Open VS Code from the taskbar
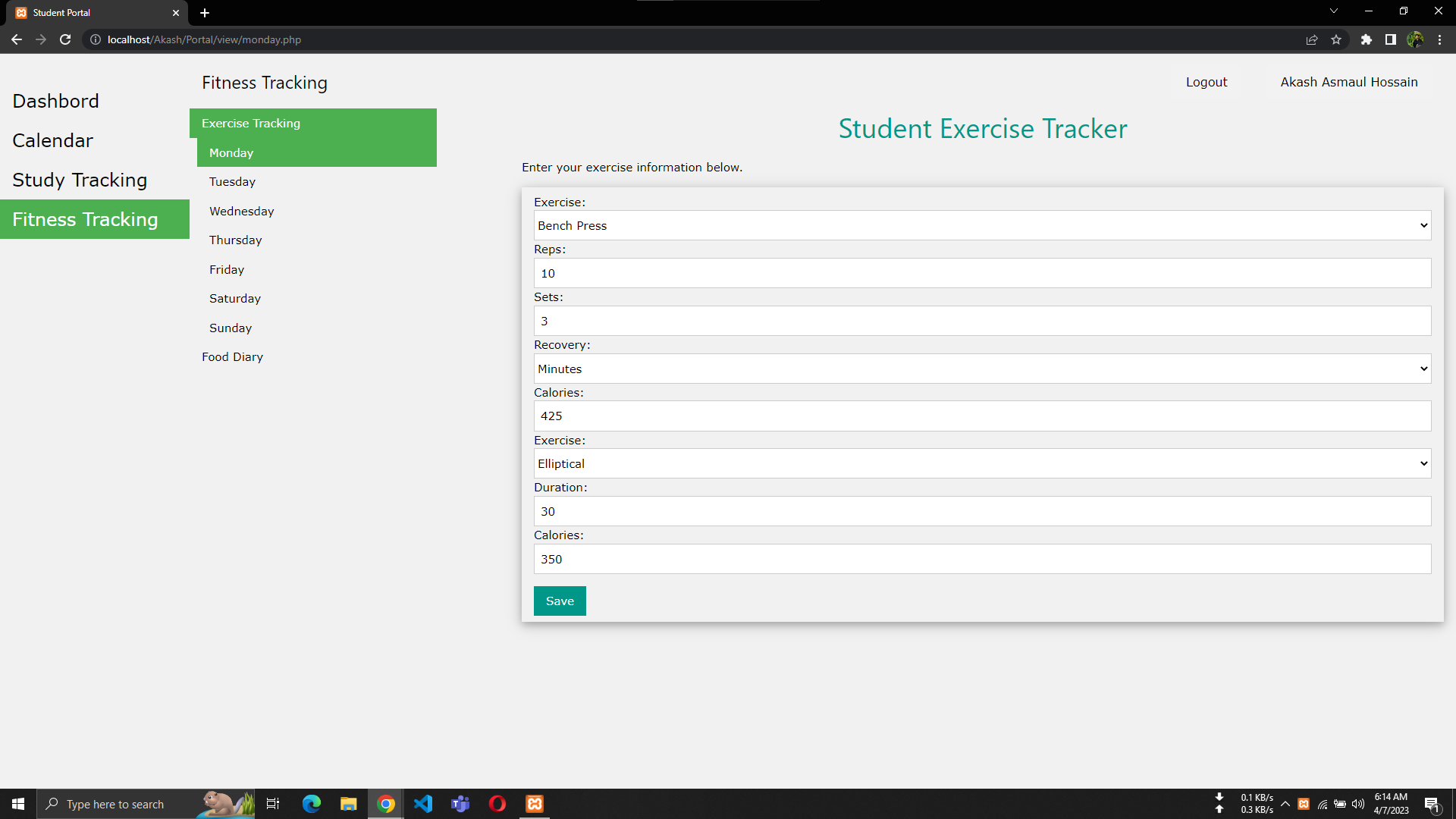1456x819 pixels. pyautogui.click(x=423, y=803)
